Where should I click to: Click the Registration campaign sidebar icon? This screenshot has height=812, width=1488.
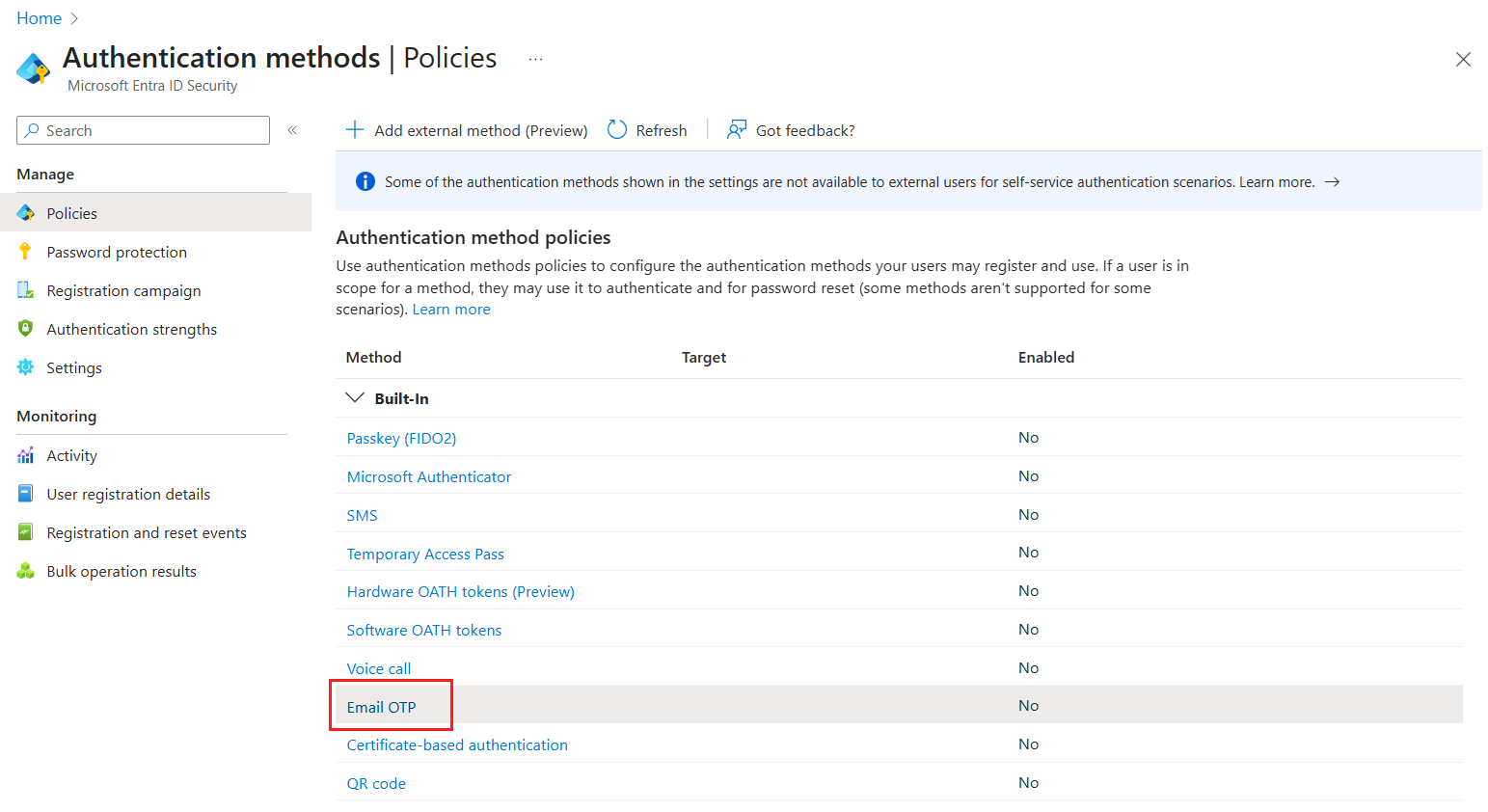point(26,289)
